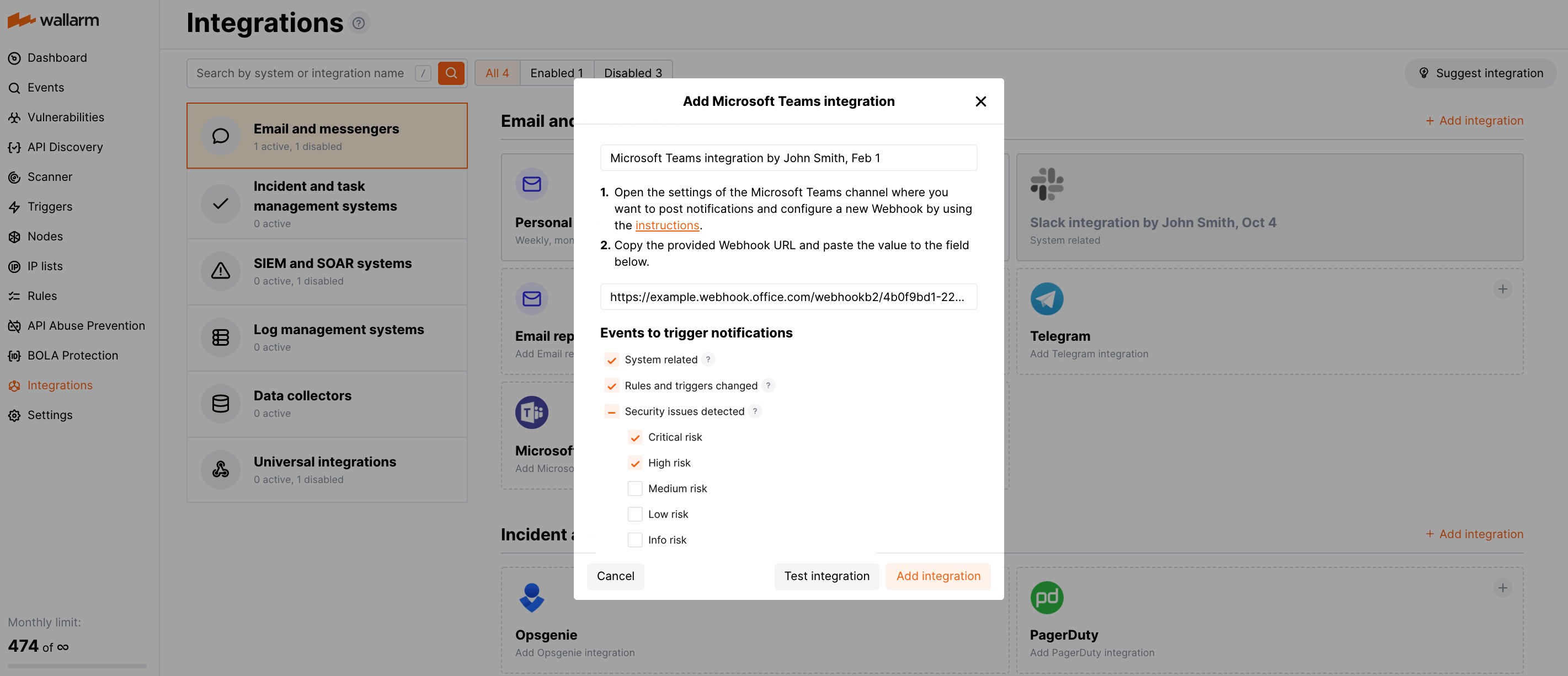Navigate to IP lists
1568x676 pixels.
coord(45,266)
